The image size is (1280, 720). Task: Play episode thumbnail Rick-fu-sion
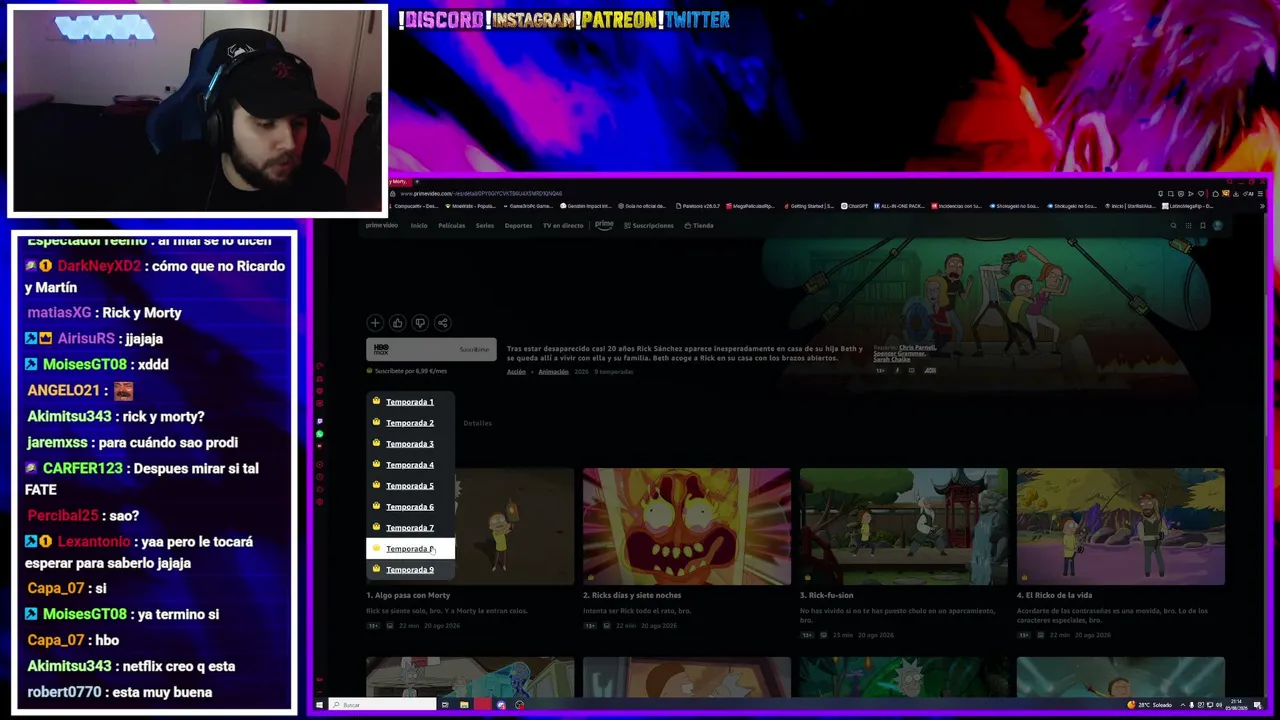tap(904, 526)
